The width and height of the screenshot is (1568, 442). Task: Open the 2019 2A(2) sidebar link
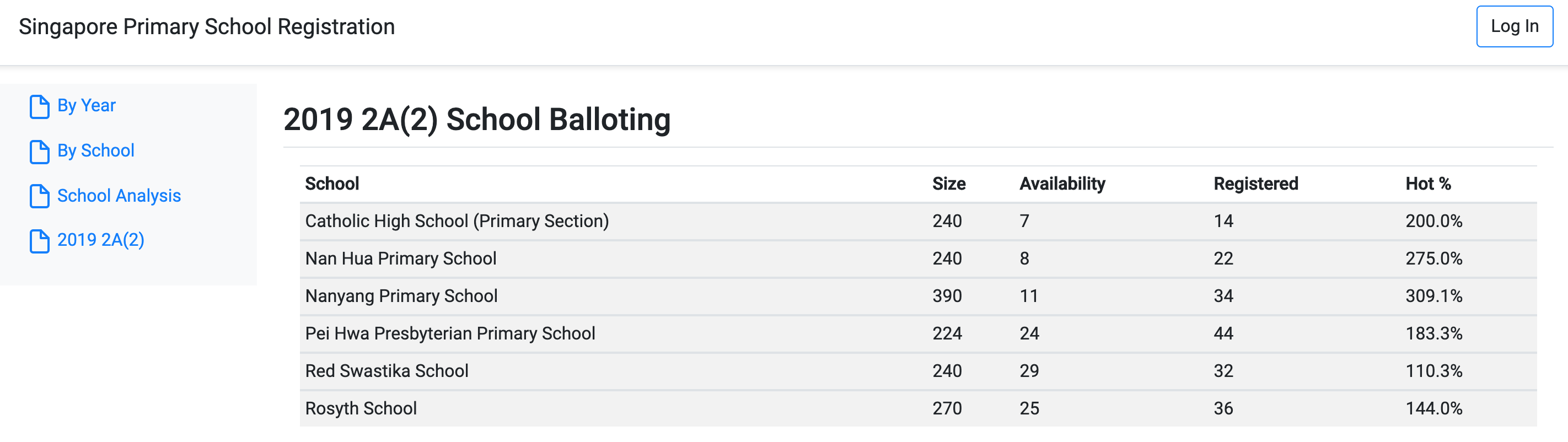point(100,240)
